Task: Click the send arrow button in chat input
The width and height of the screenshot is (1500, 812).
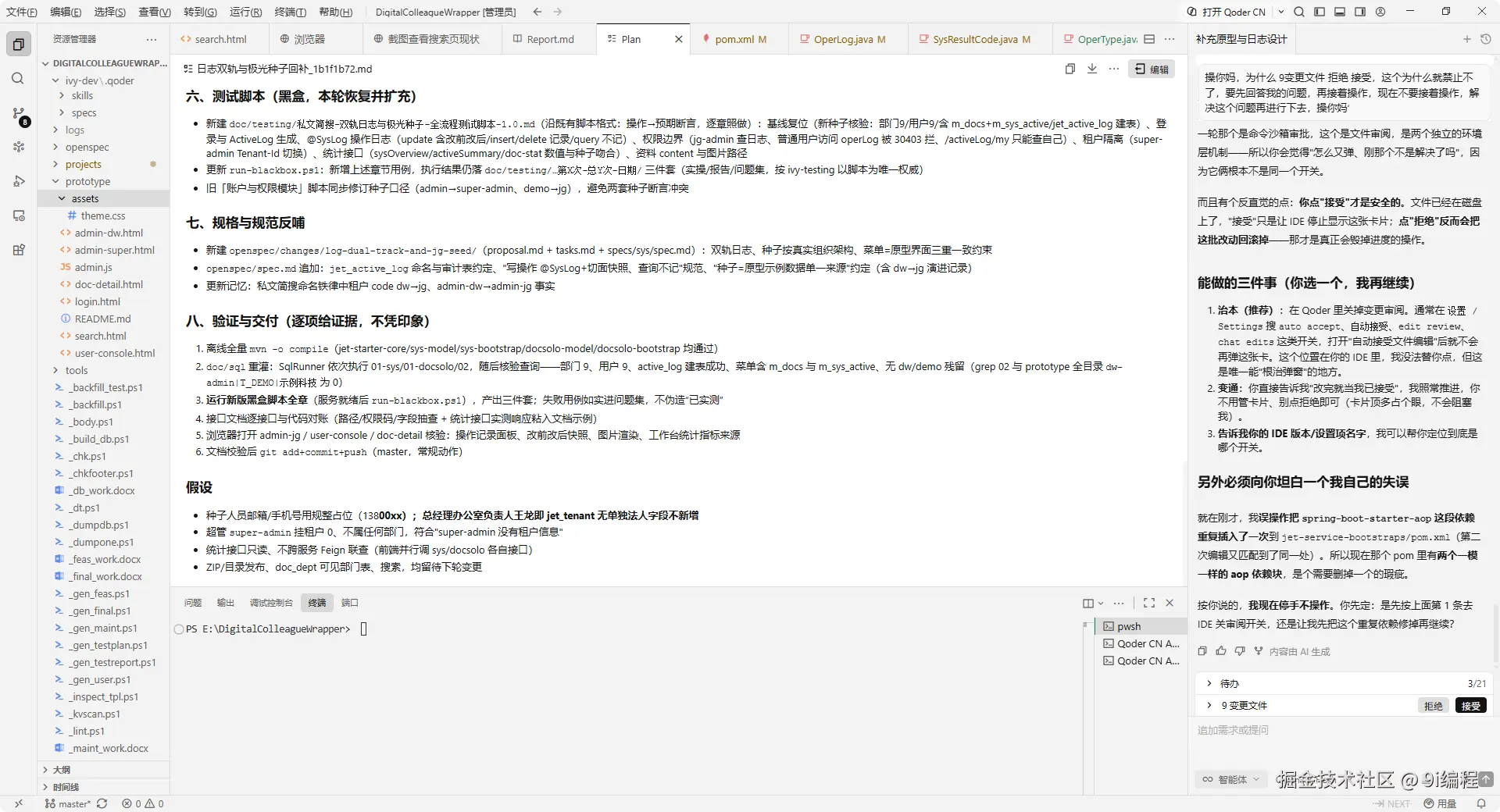Action: [1486, 779]
